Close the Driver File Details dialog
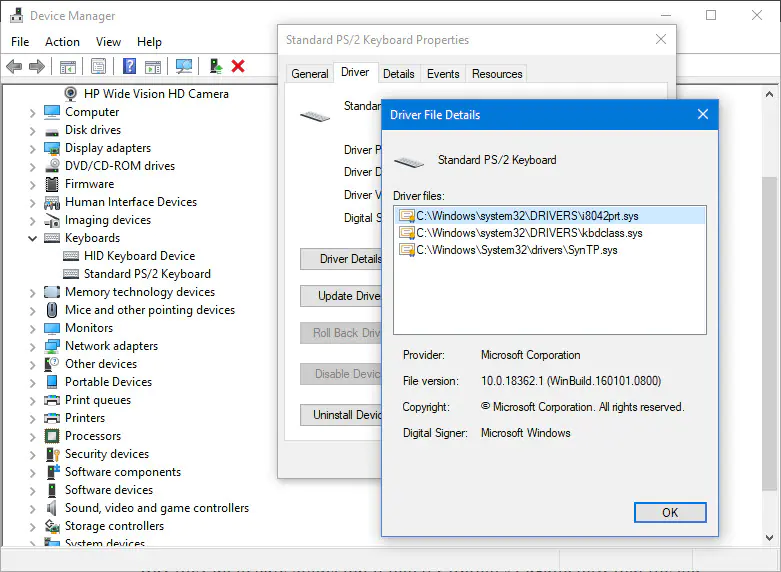 click(x=703, y=115)
